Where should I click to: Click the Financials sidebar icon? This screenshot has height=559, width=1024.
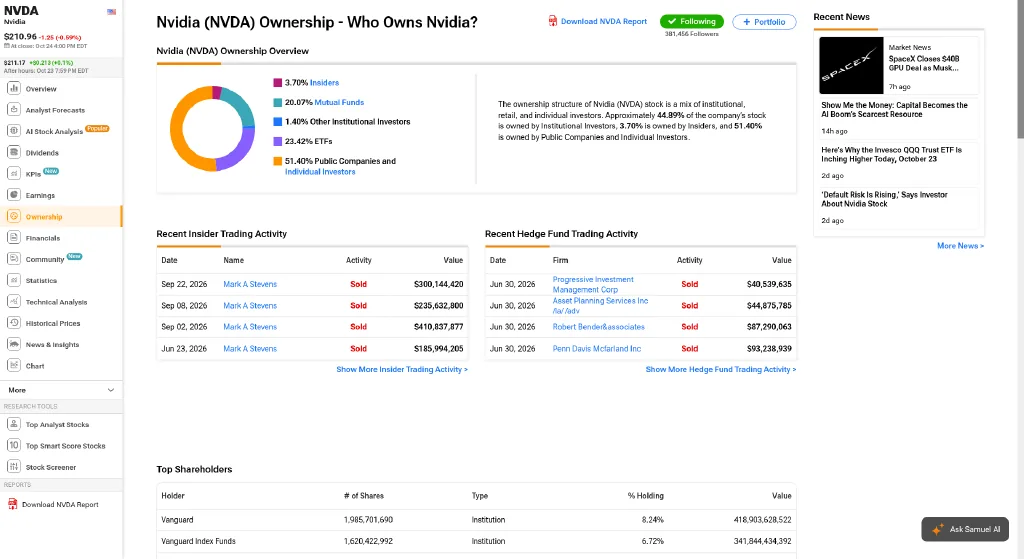(x=14, y=238)
